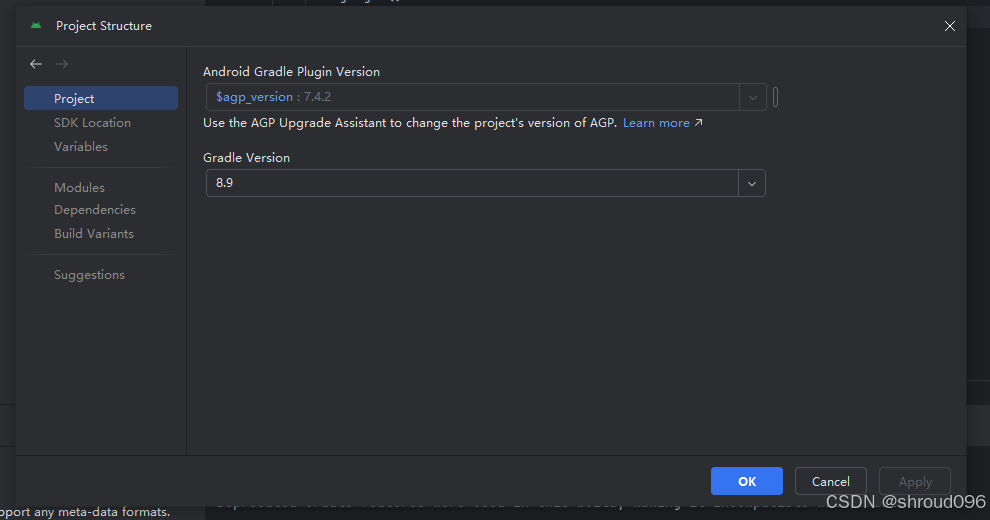Open the Learn more link

[656, 123]
